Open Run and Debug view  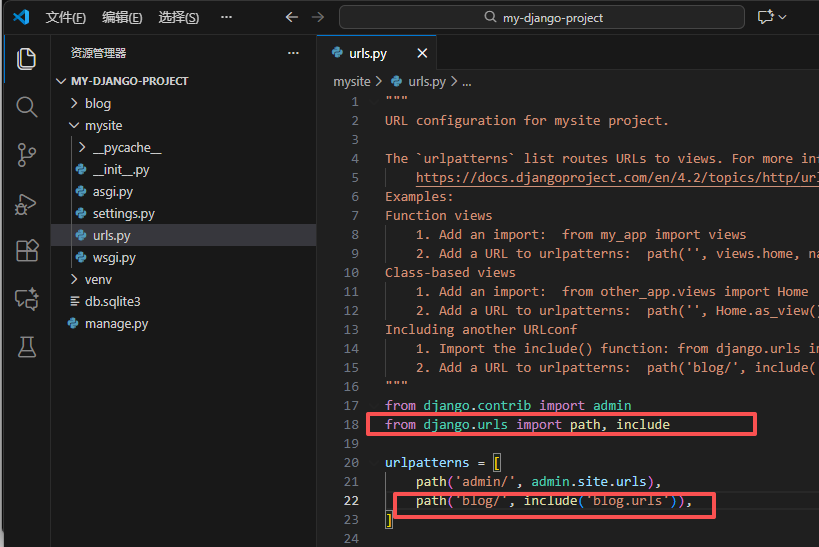click(x=27, y=203)
